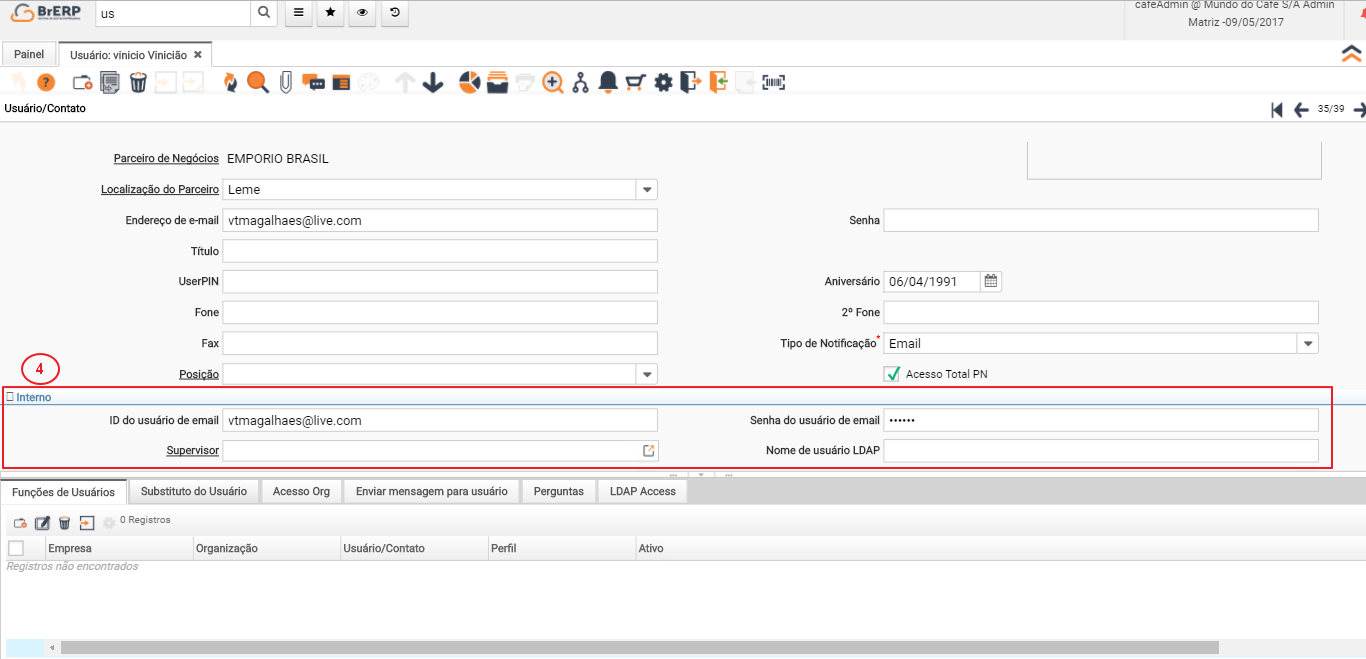Viewport: 1366px width, 659px height.
Task: Expand the Tipo de Notificação dropdown
Action: [x=1307, y=344]
